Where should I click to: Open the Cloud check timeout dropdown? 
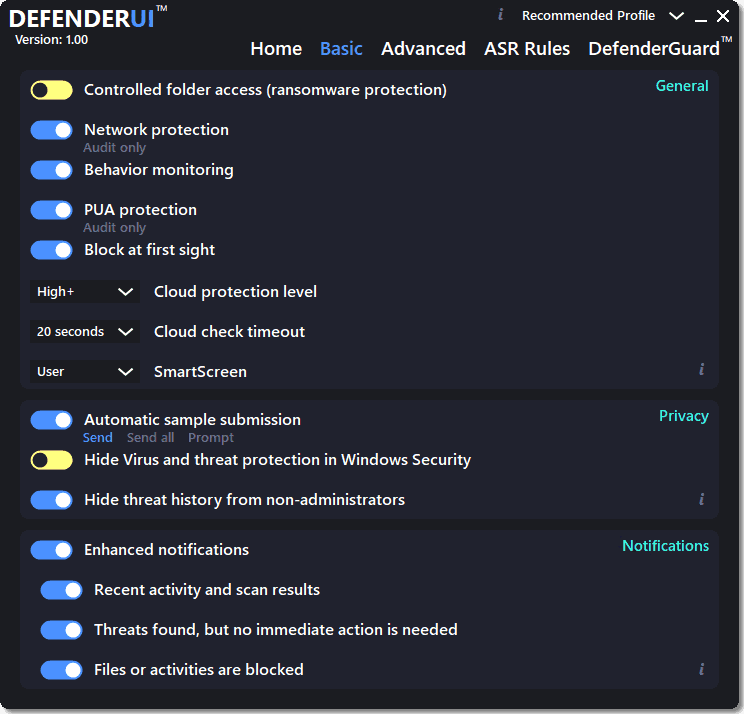[x=85, y=332]
